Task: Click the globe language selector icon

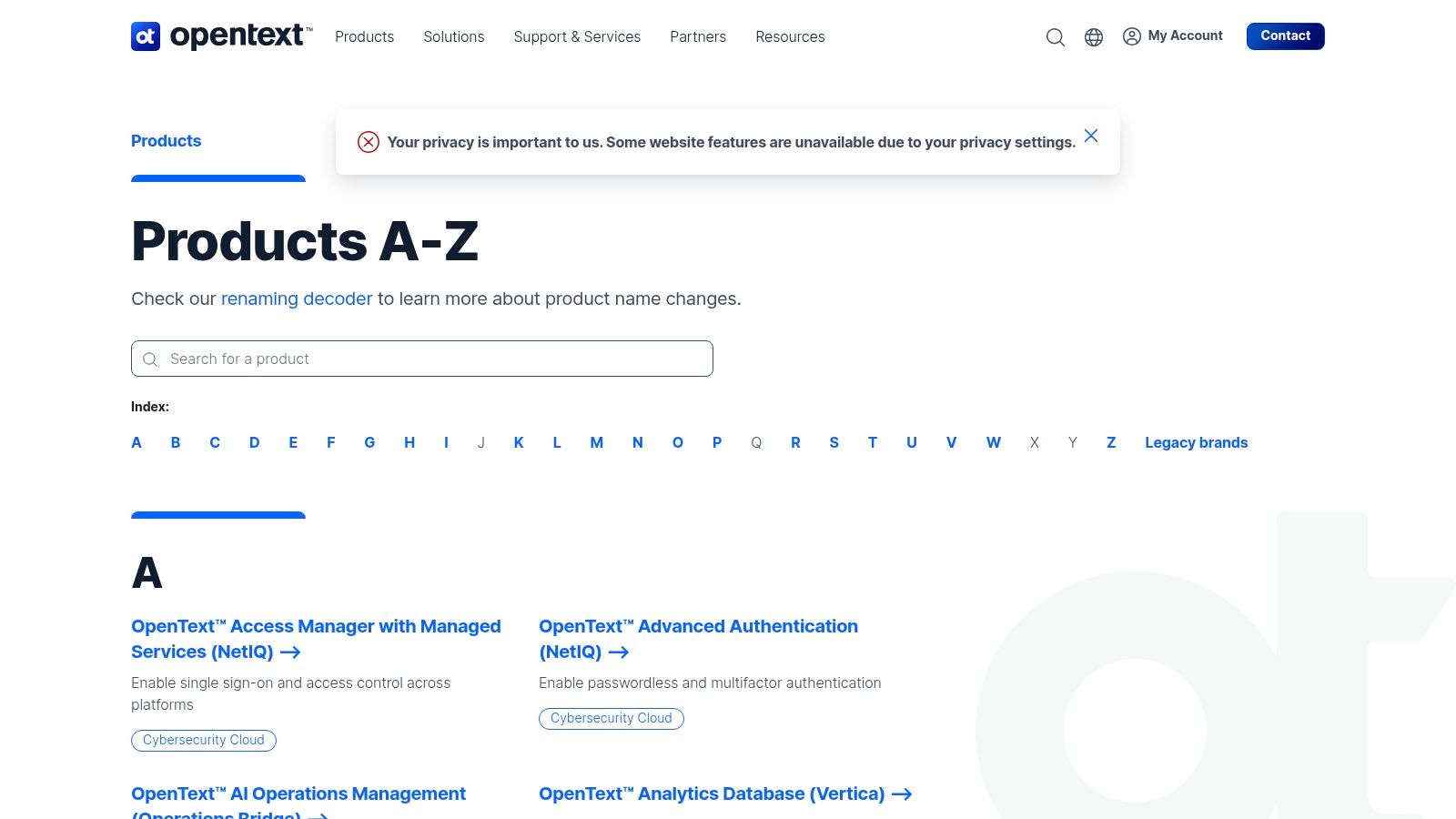Action: point(1093,37)
